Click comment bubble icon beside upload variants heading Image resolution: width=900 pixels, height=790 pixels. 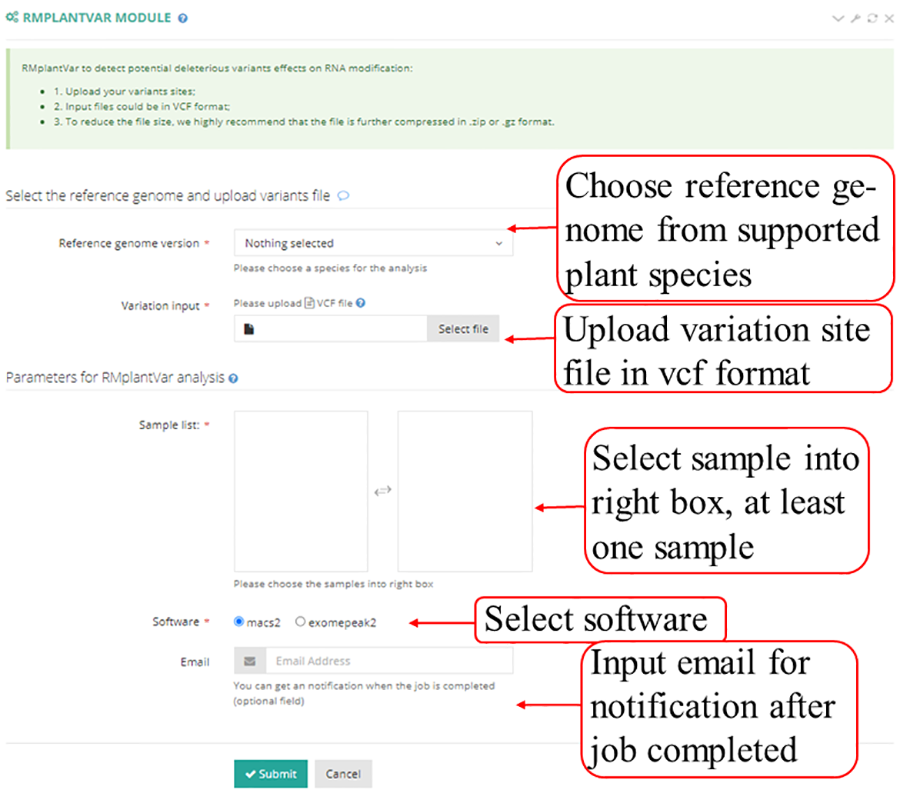(x=343, y=196)
